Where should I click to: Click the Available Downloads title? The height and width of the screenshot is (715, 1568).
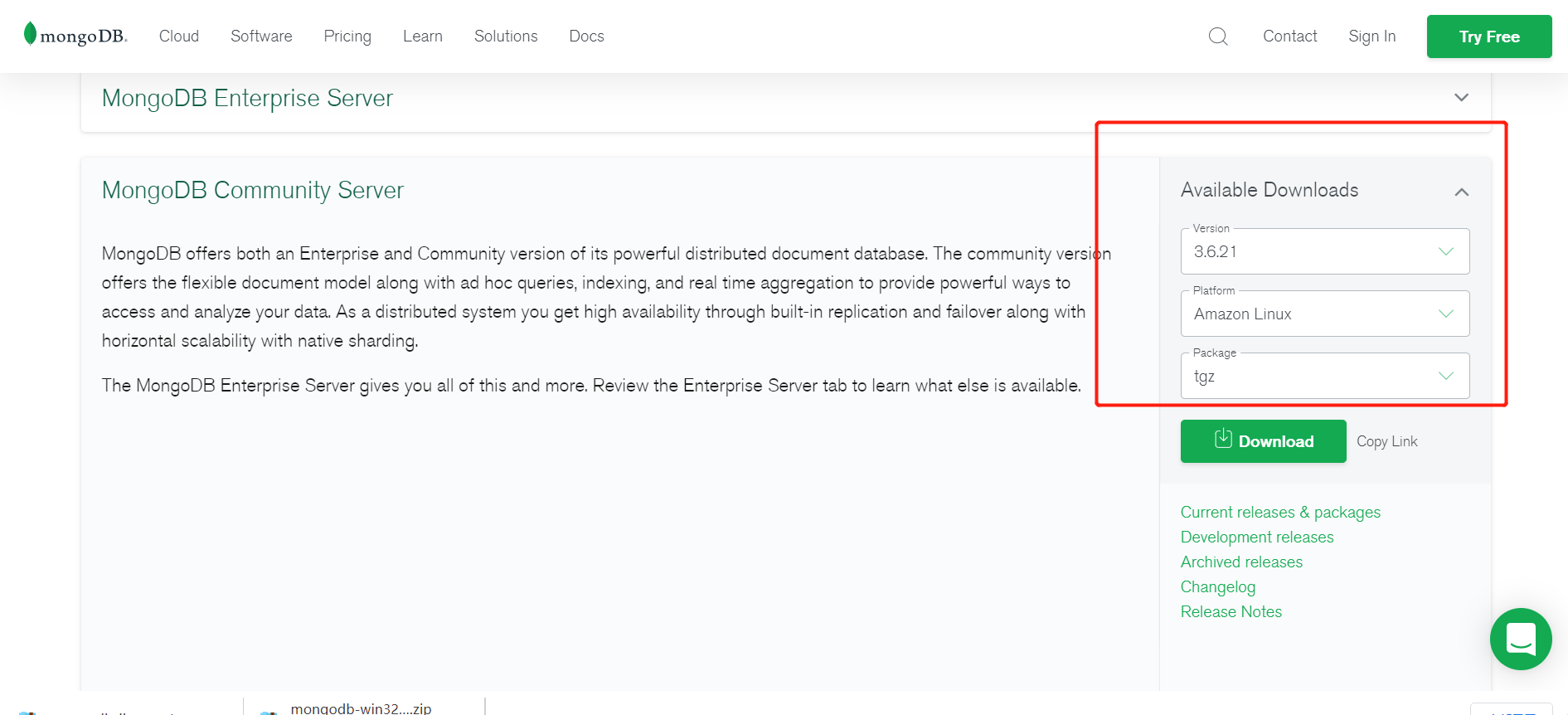click(1269, 190)
